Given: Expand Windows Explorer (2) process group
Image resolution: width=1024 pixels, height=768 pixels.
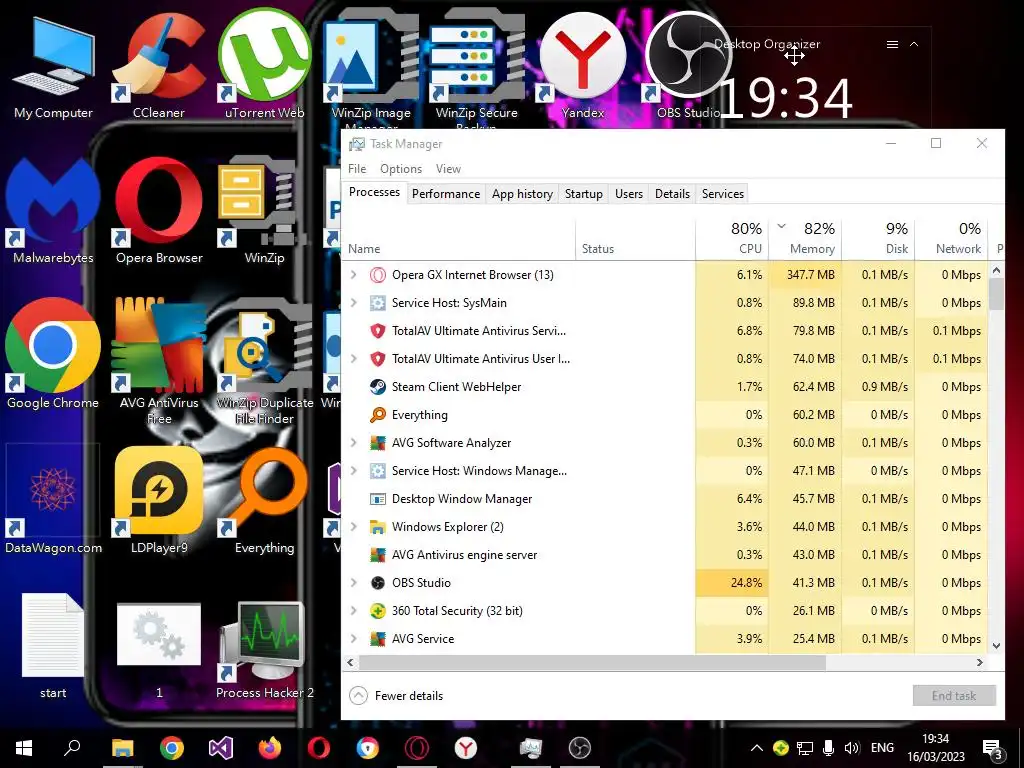Looking at the screenshot, I should click(x=353, y=526).
